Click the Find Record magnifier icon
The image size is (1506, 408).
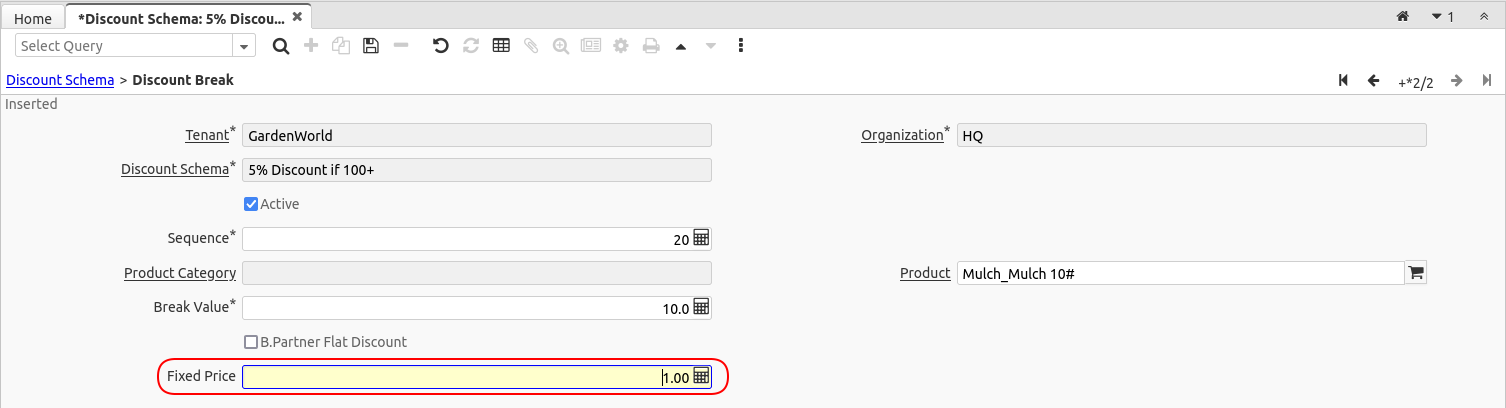[x=281, y=46]
